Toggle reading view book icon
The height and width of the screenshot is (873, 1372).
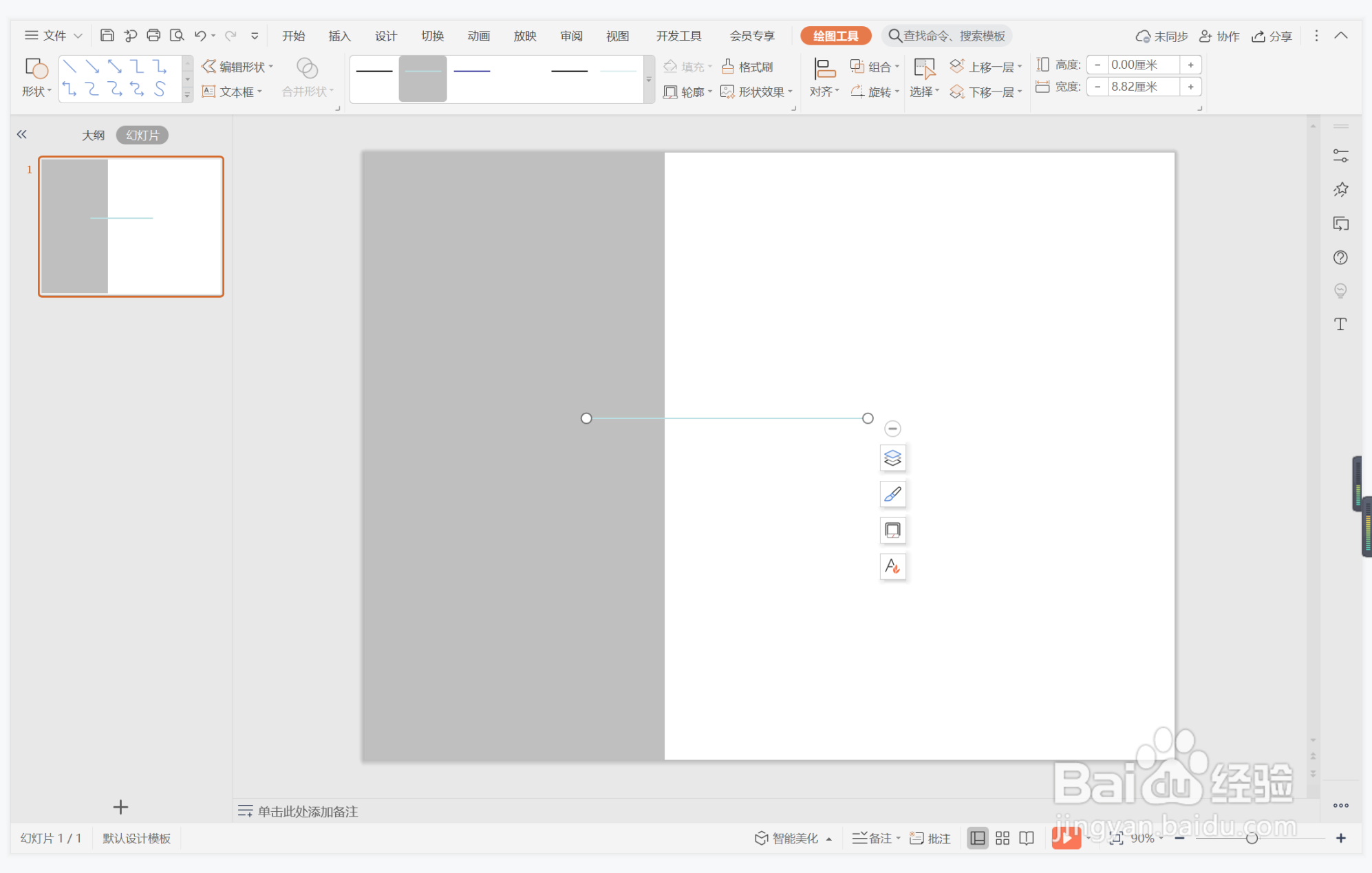(x=1027, y=838)
